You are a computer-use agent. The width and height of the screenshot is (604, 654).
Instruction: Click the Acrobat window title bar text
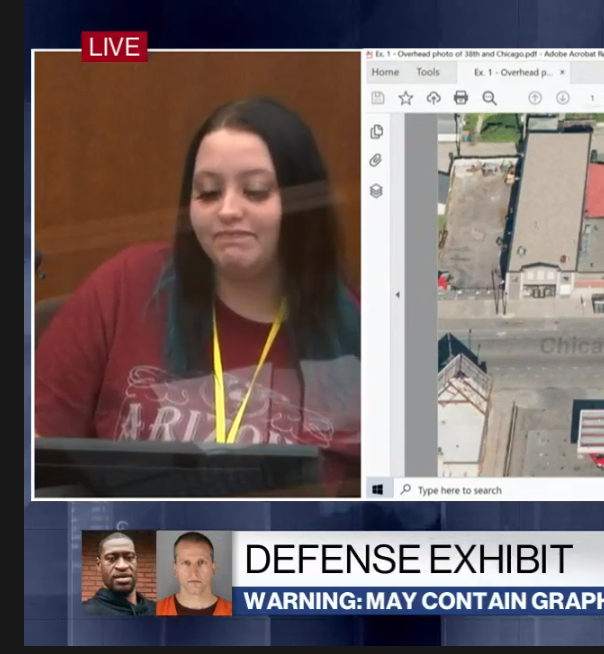(489, 54)
